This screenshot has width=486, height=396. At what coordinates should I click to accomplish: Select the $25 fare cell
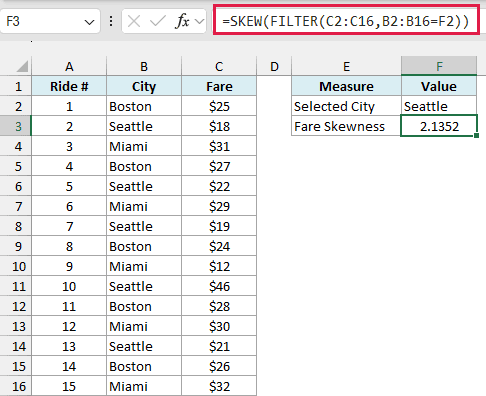(219, 106)
